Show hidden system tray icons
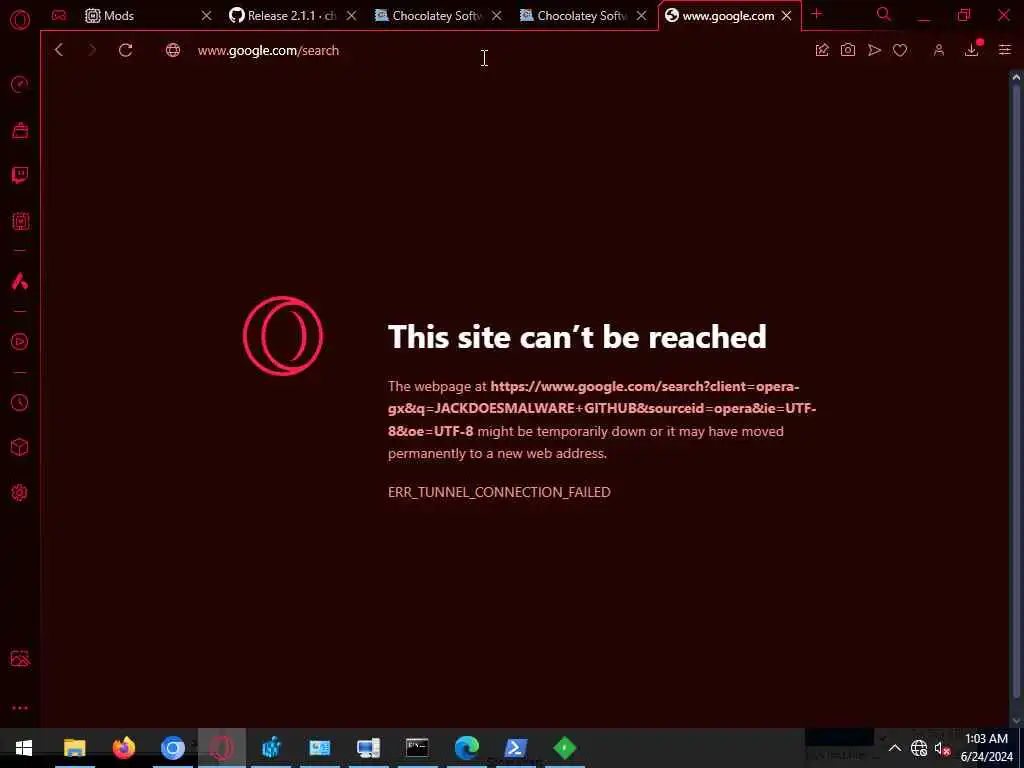Viewport: 1024px width, 768px height. [x=895, y=748]
